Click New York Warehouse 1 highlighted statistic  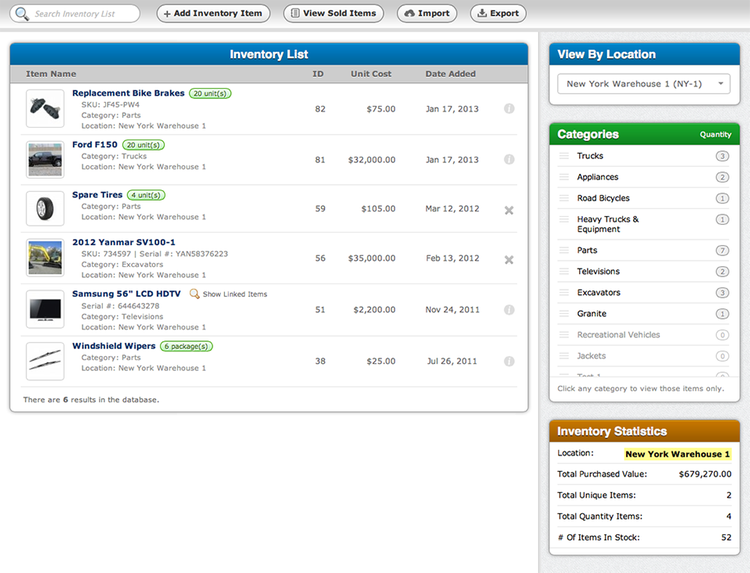678,454
